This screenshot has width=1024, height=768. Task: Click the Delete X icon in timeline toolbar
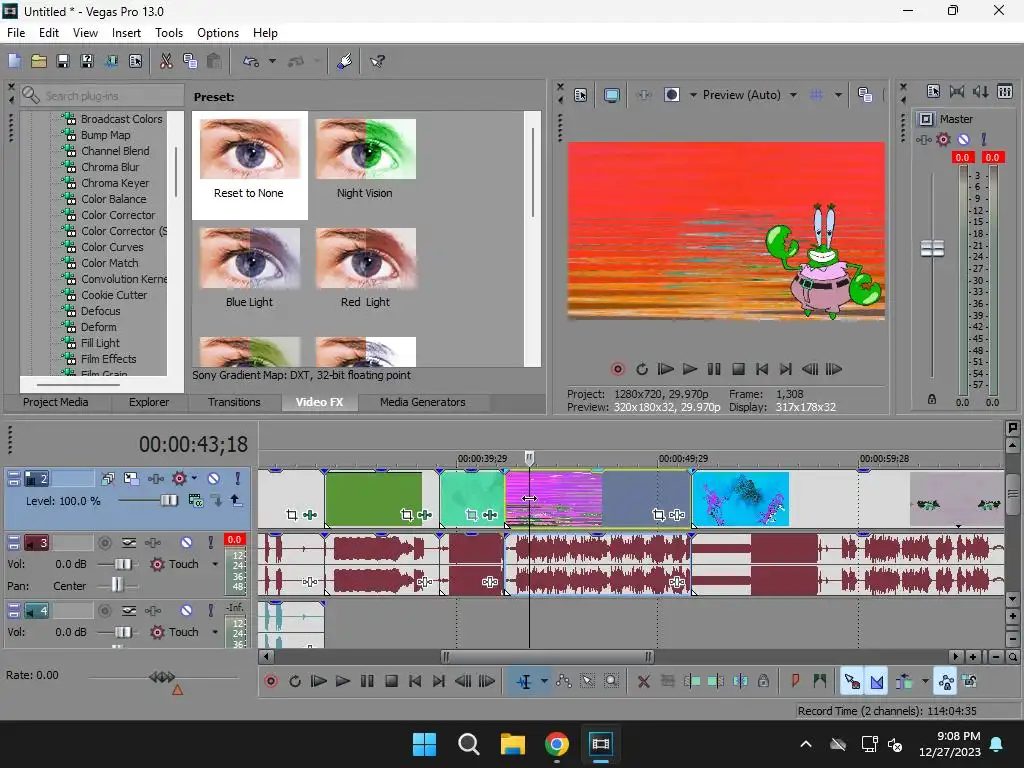point(643,682)
